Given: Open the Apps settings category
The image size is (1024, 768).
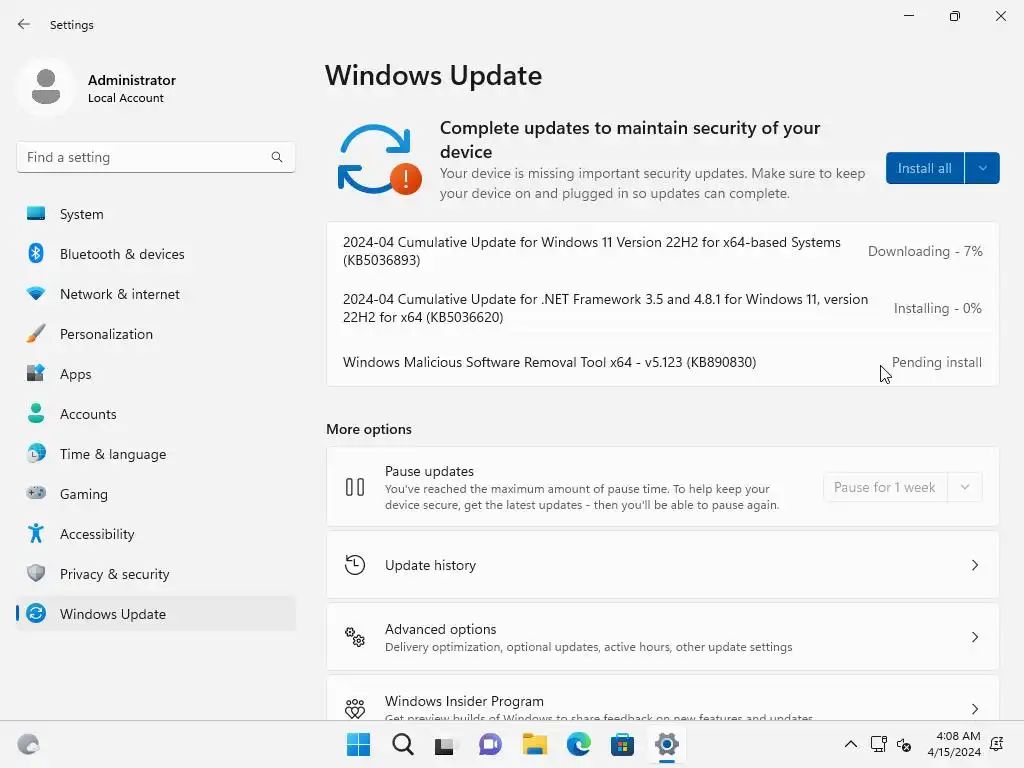Looking at the screenshot, I should tap(155, 374).
